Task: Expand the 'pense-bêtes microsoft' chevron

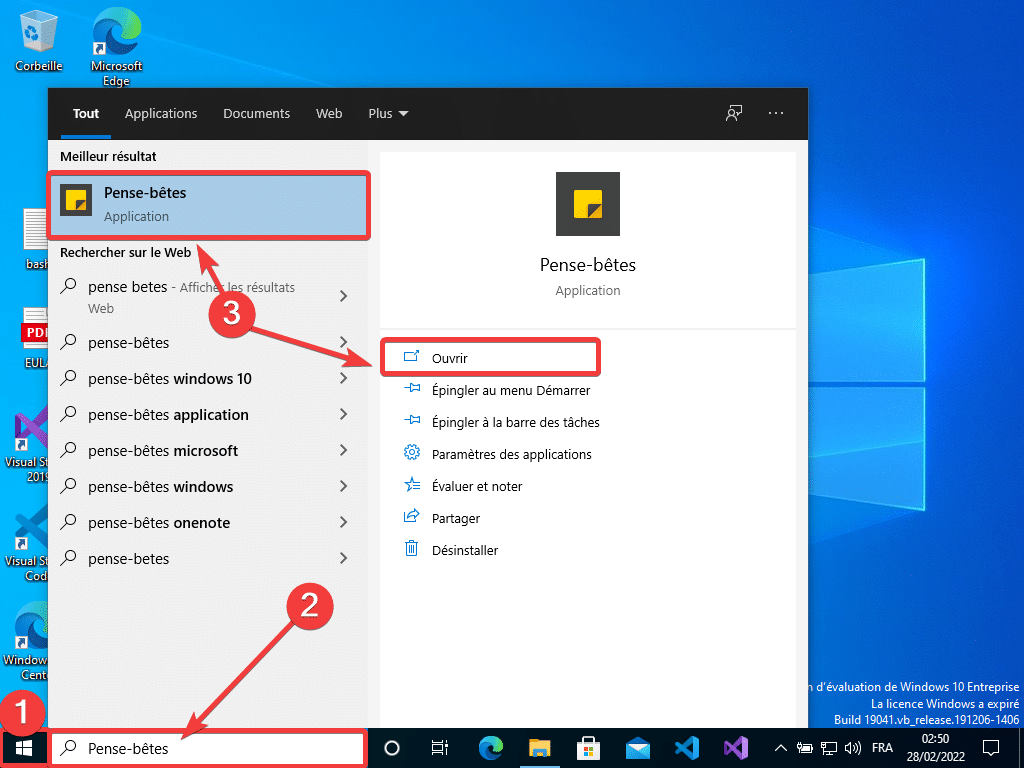Action: (344, 450)
